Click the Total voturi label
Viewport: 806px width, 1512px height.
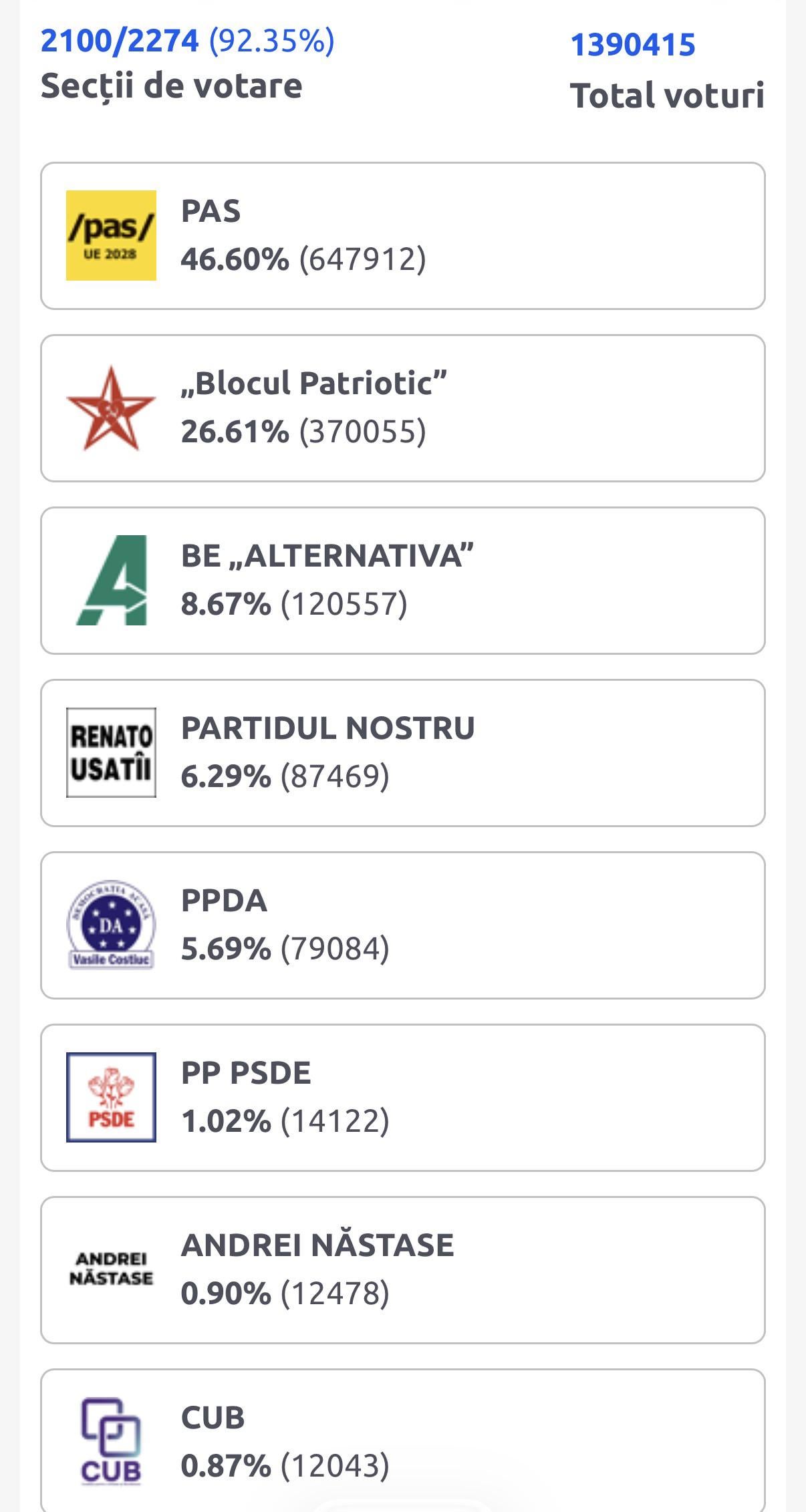tap(667, 95)
